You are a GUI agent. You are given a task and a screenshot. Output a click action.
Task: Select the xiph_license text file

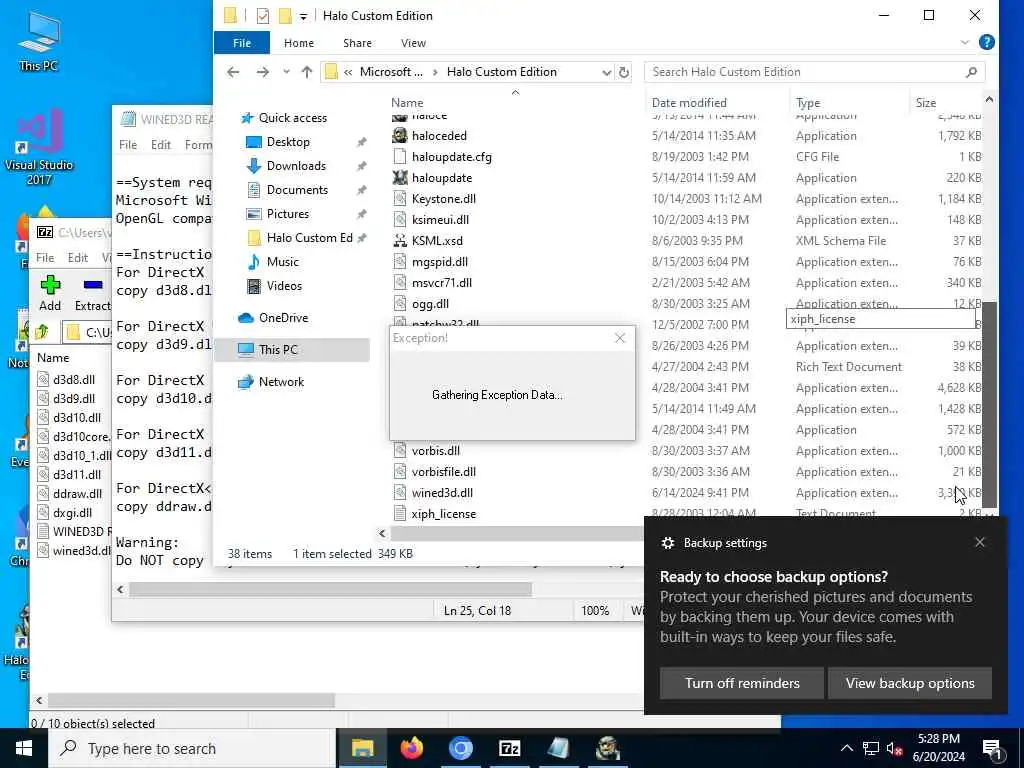443,514
